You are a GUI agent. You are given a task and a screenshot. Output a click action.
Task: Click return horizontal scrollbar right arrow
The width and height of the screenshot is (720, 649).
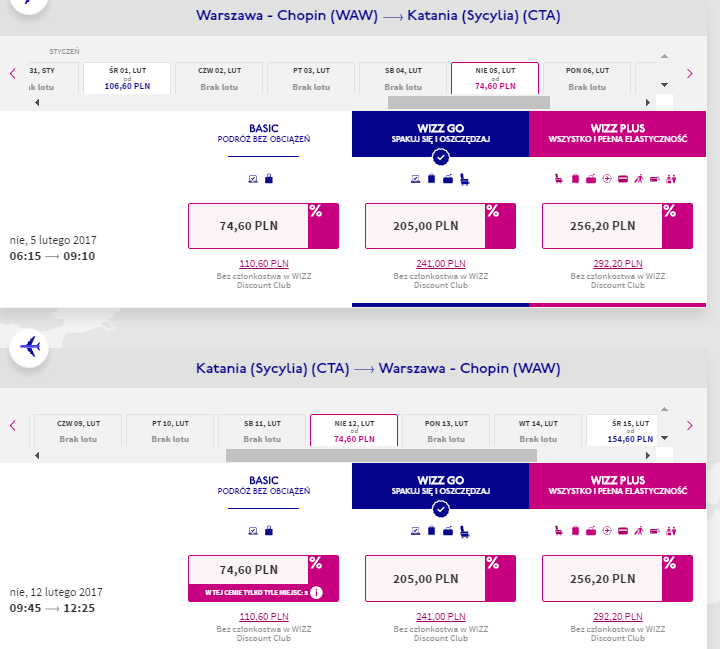(648, 455)
